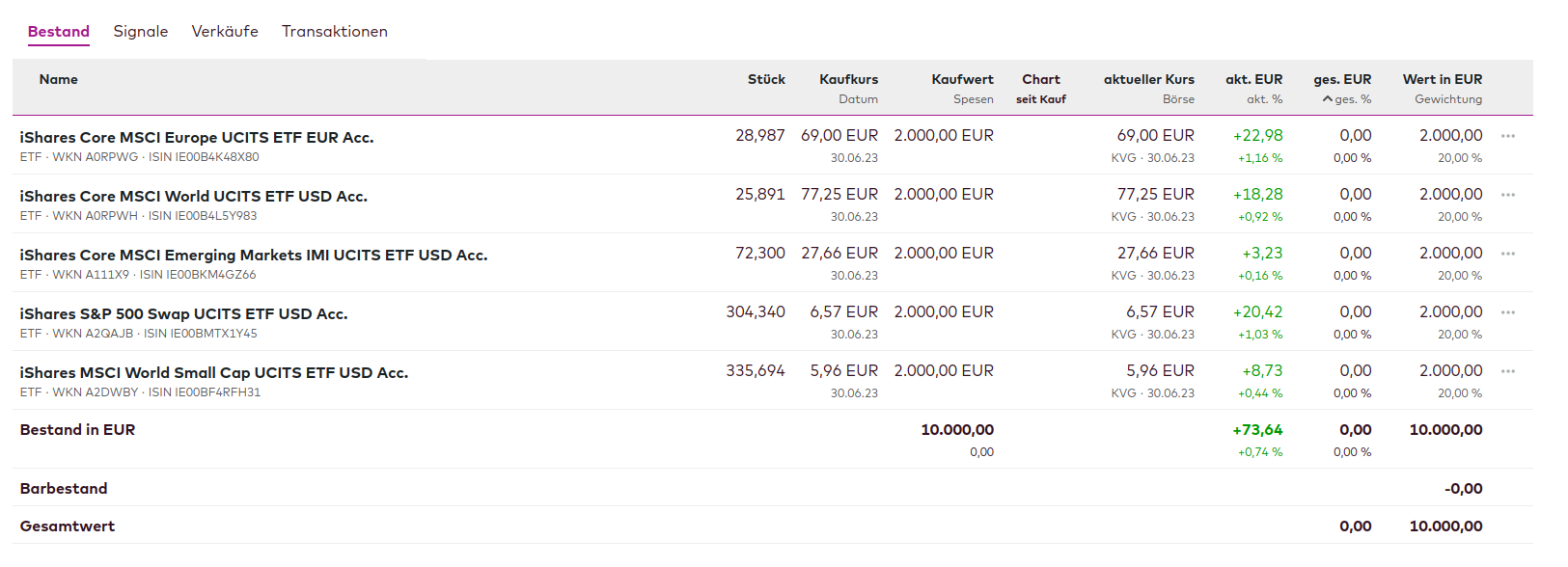The image size is (1568, 567).
Task: Open options menu for iShares S&P 500 Swap
Action: click(x=1508, y=312)
